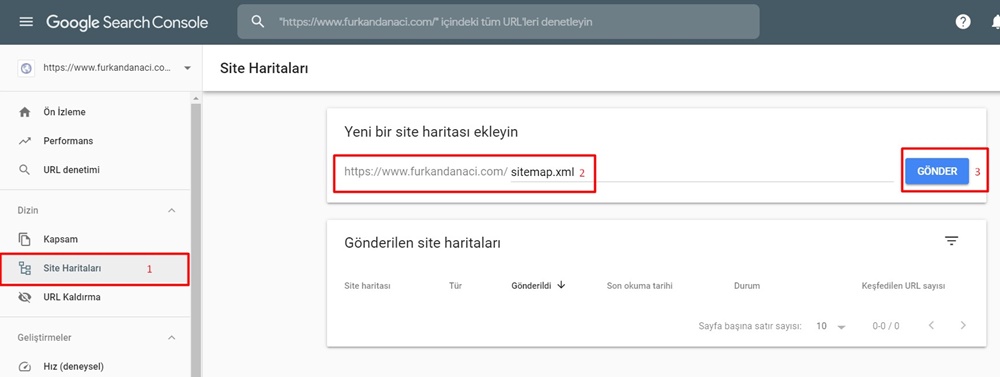The height and width of the screenshot is (377, 1000).
Task: Sort by Gönderildi column header
Action: click(x=531, y=286)
